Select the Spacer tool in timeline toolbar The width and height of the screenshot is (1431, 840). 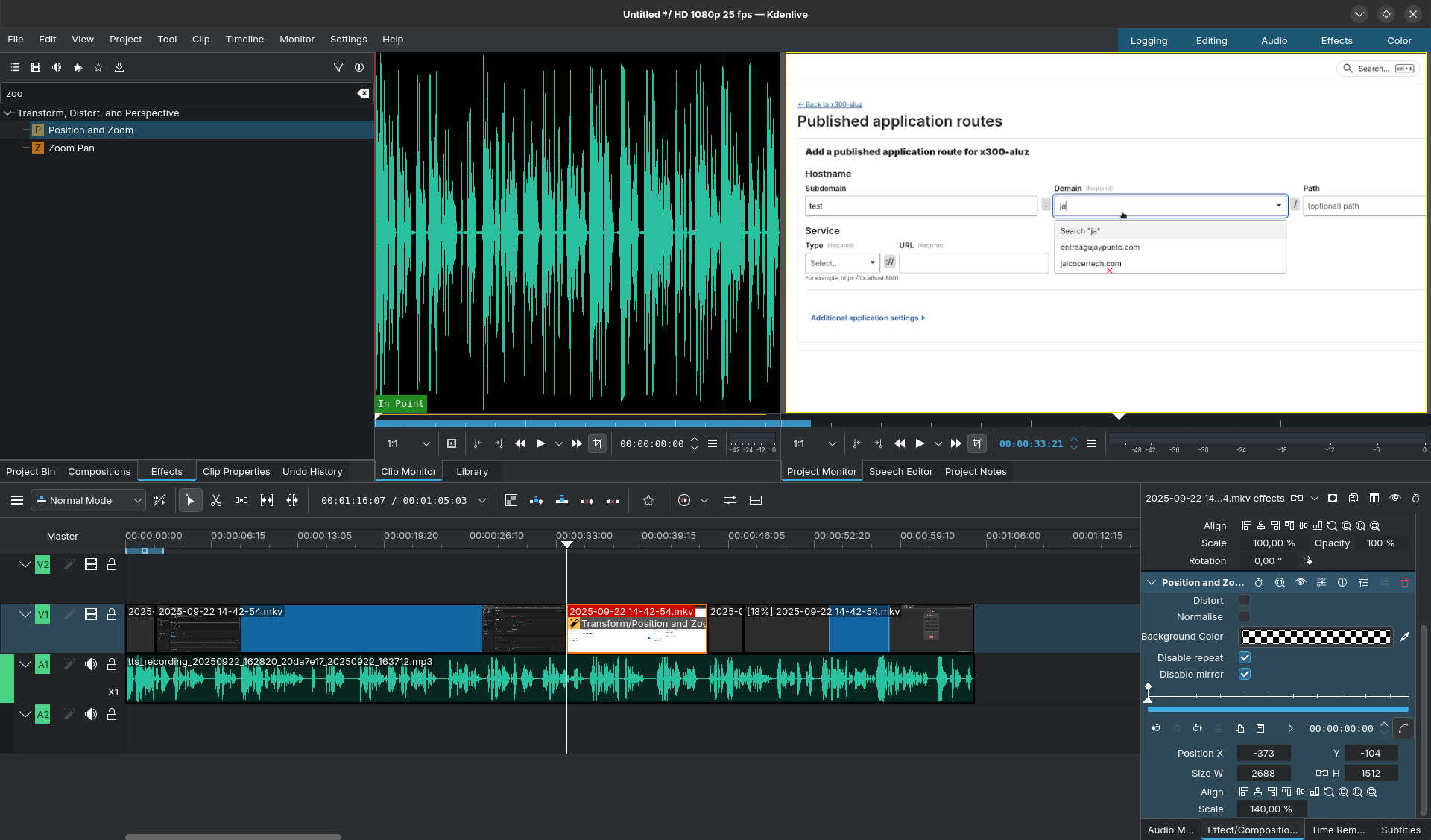pyautogui.click(x=241, y=501)
